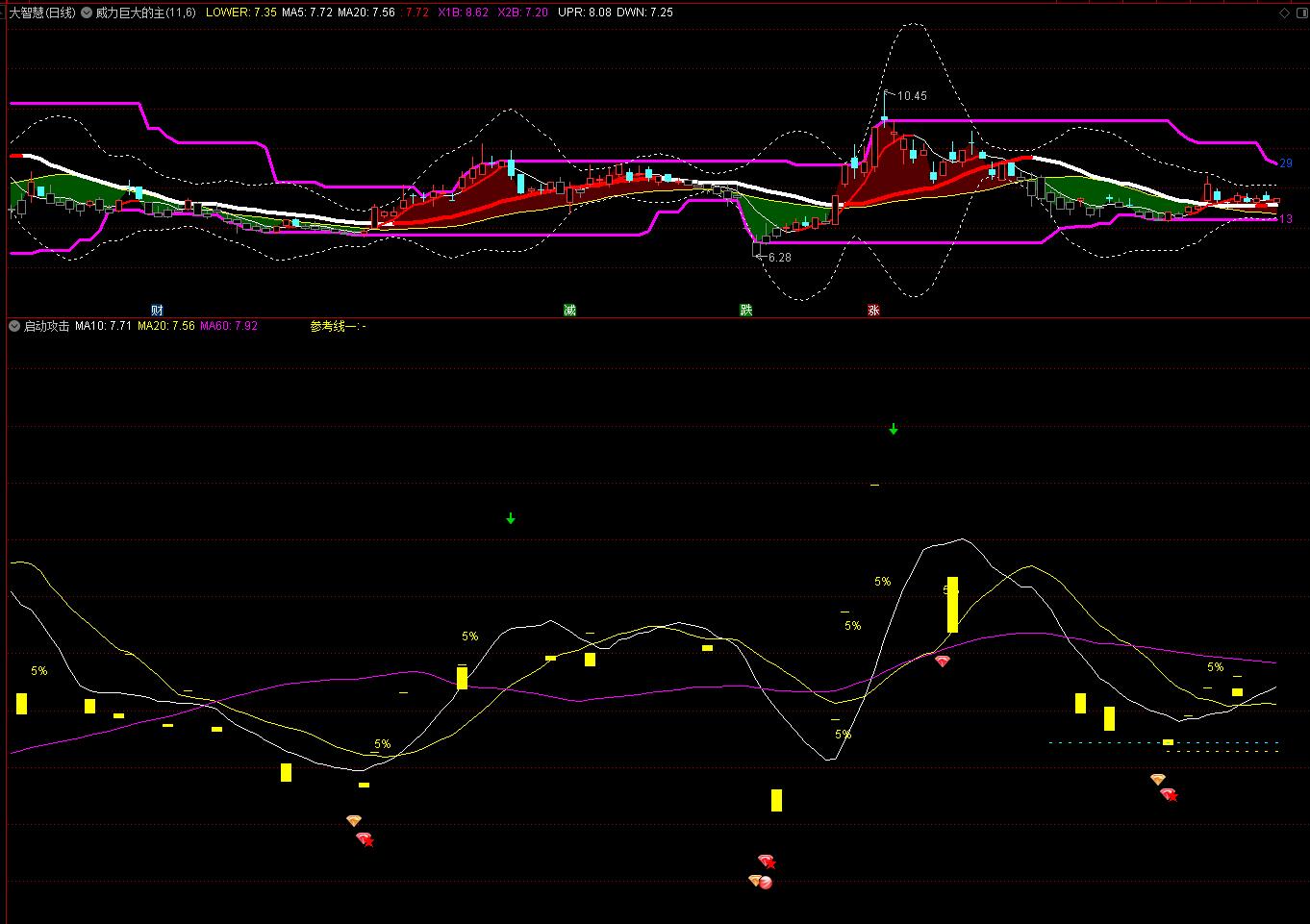Select the 大智慧(日线) chart title

[42, 12]
